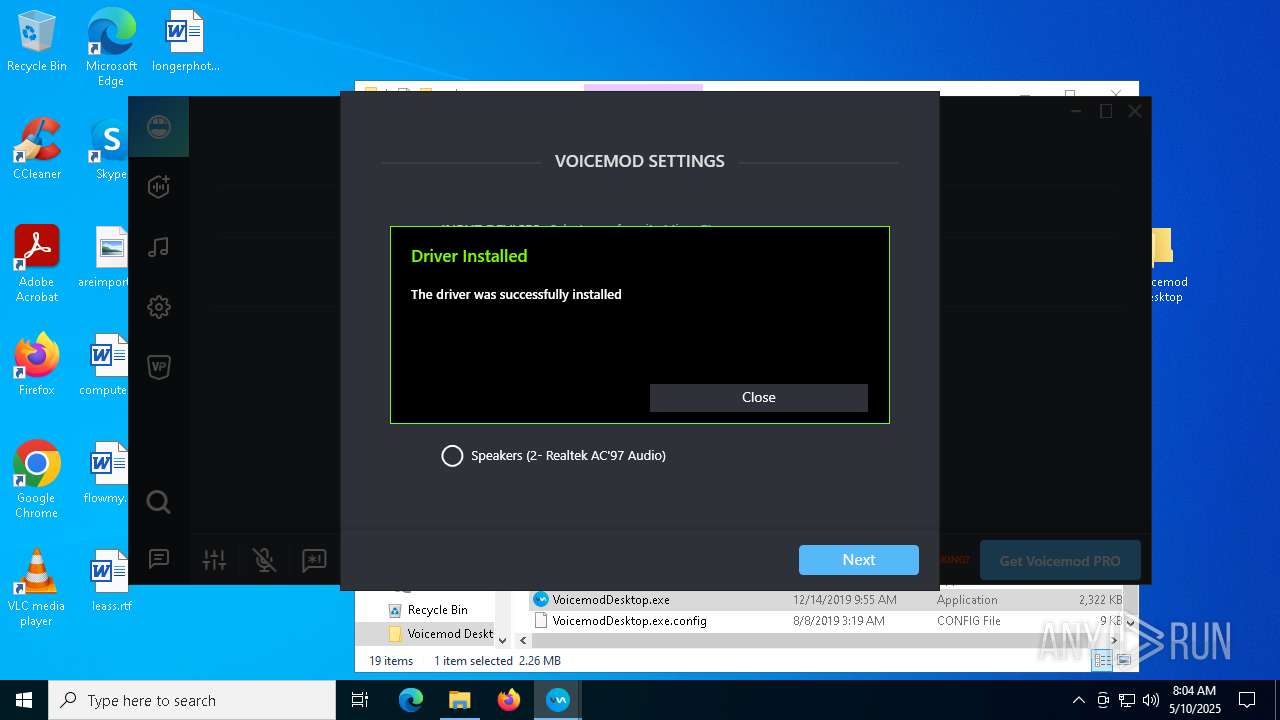Click the Get Voicemod PRO button

[1060, 560]
